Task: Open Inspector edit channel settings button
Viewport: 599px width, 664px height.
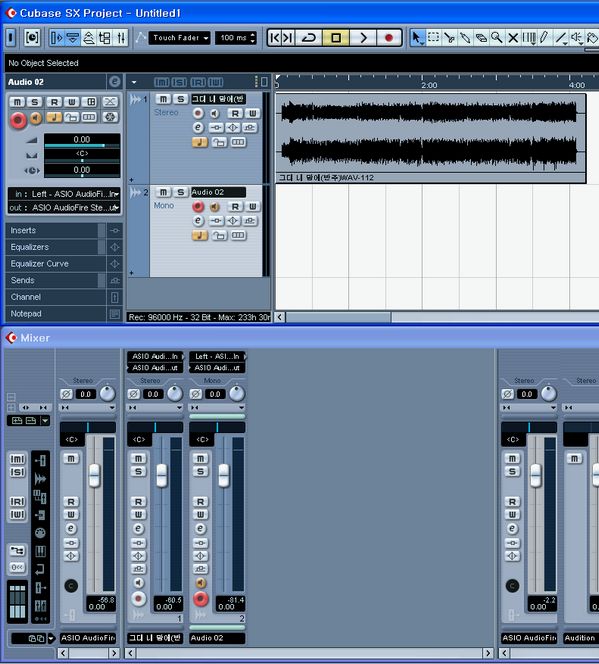Action: click(114, 82)
